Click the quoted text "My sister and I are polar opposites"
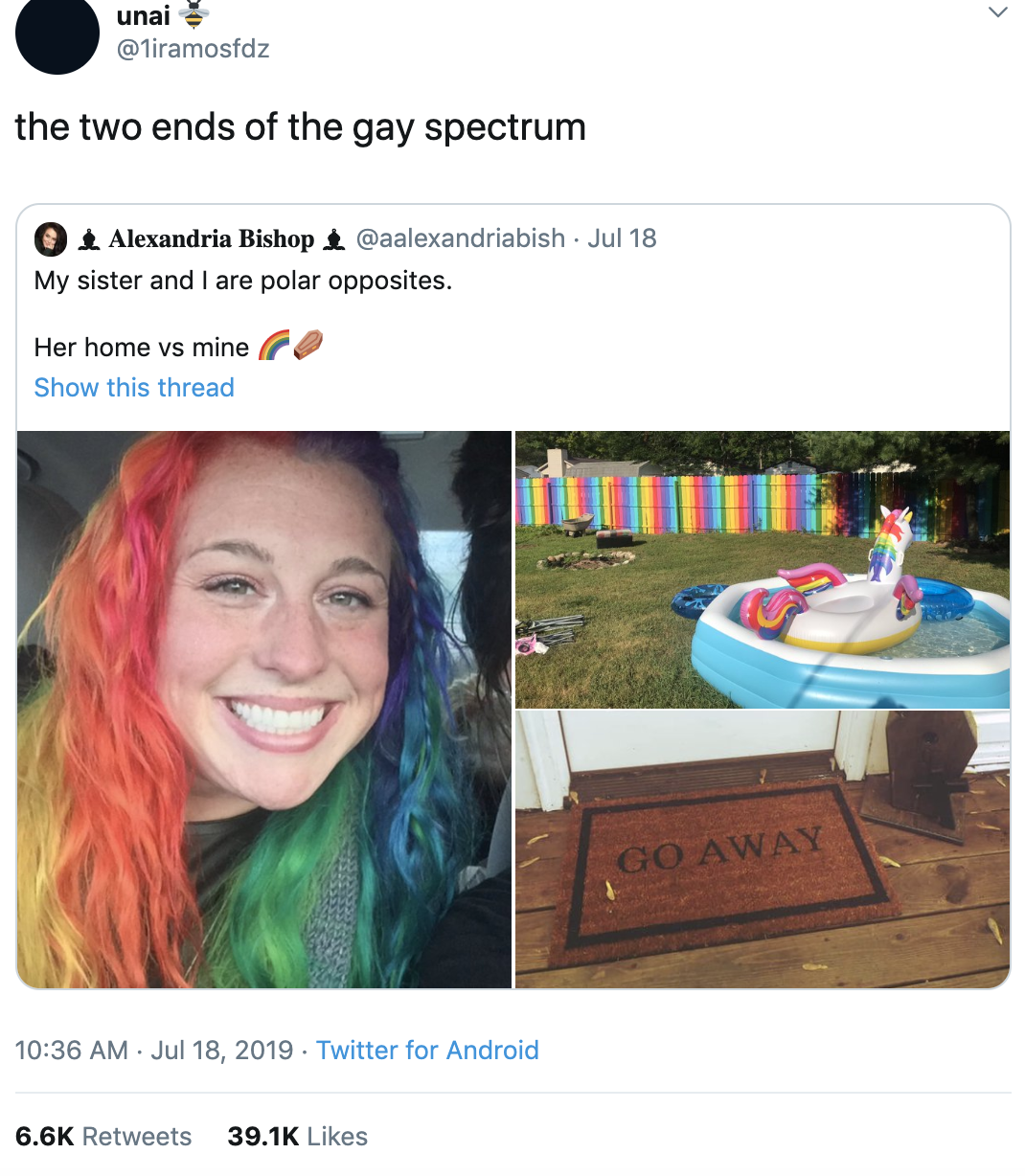 tap(243, 281)
